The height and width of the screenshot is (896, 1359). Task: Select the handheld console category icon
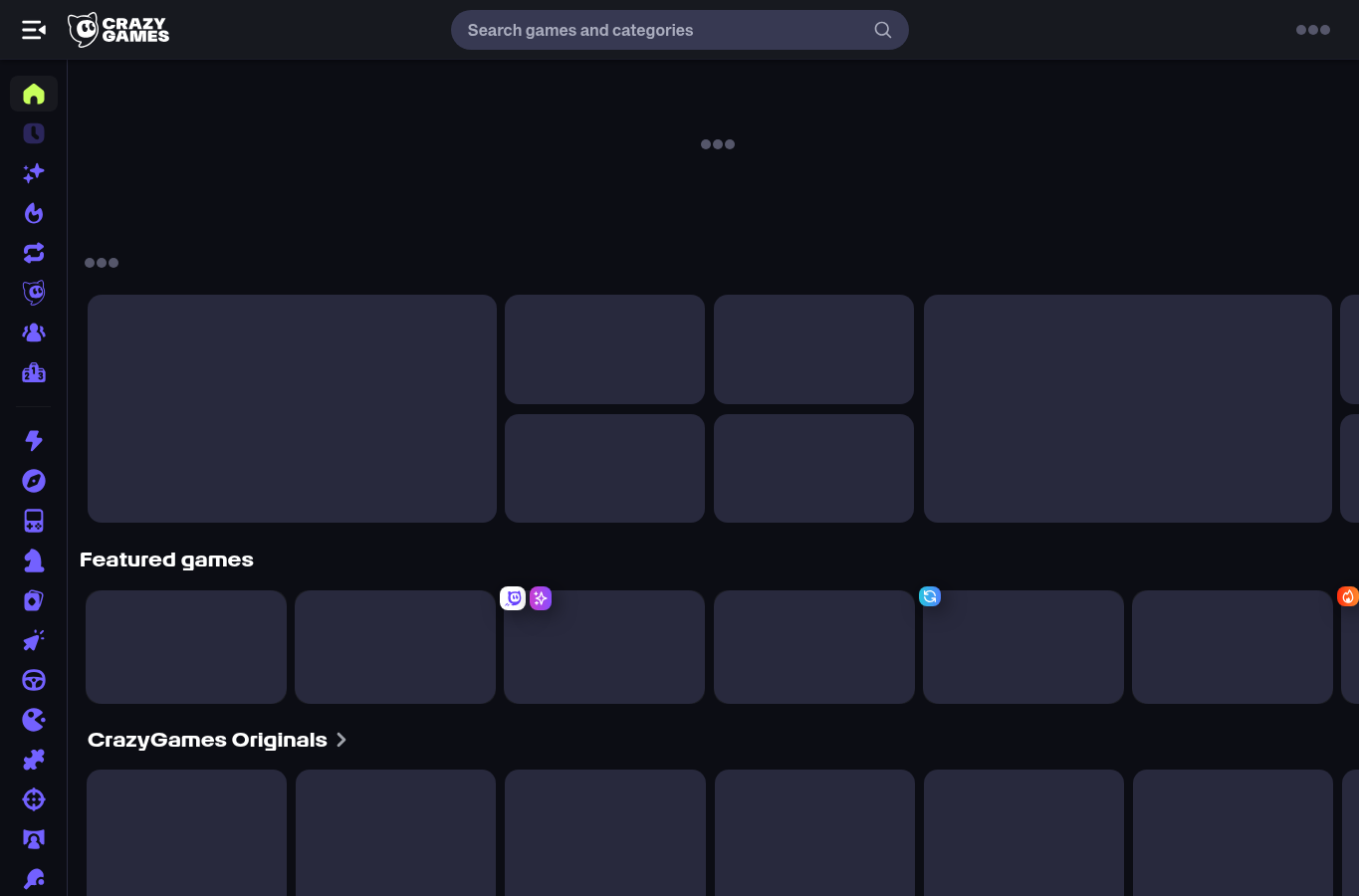tap(34, 521)
